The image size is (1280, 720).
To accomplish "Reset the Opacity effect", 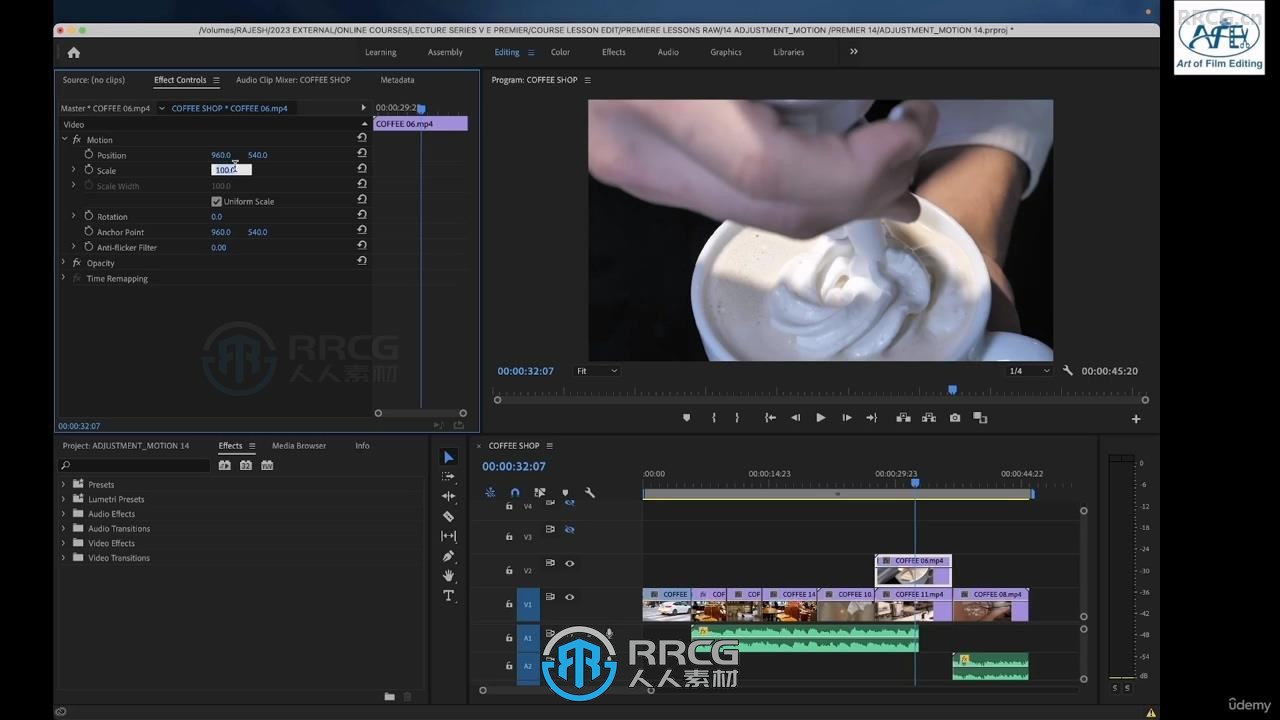I will (362, 261).
